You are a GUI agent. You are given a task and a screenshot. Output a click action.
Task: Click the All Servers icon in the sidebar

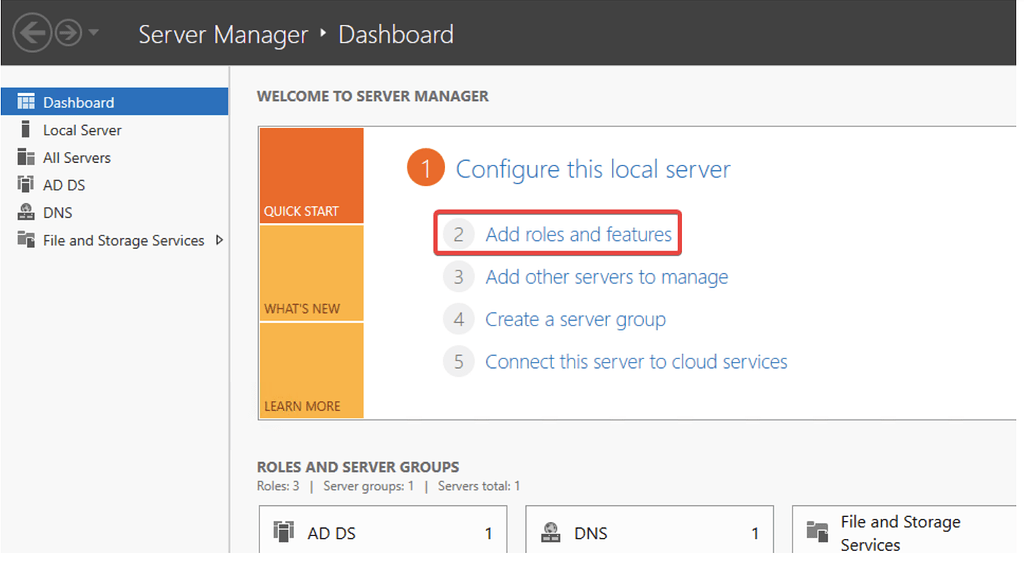coord(26,157)
